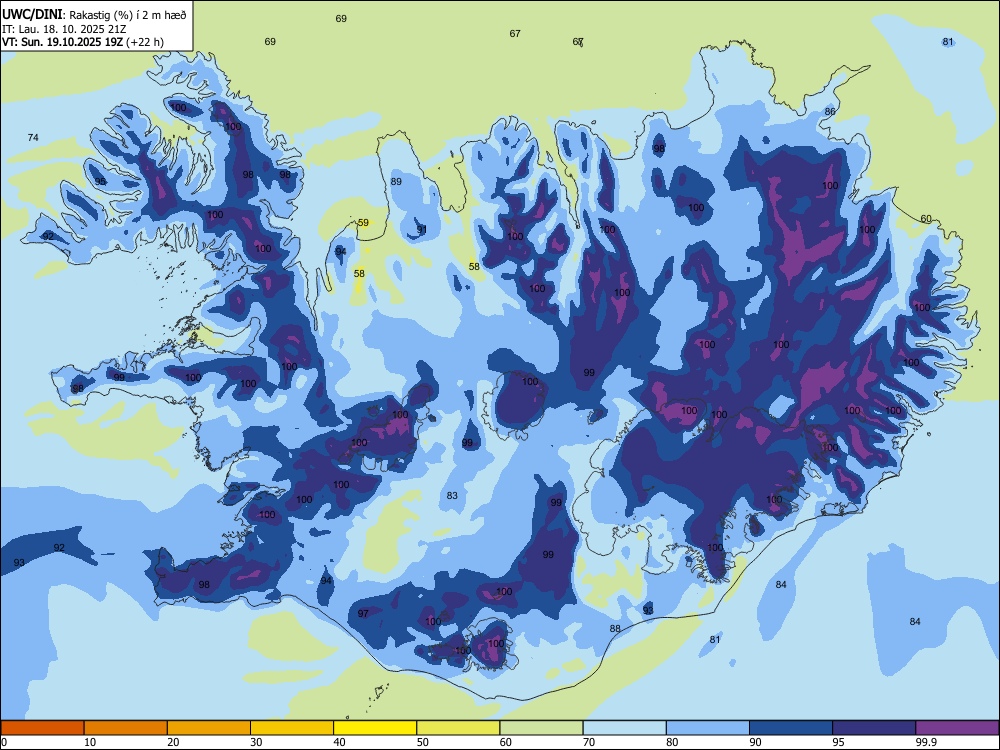Screen dimensions: 1000x750
Task: Click the dark indigo 95–99.9 legend swatch
Action: coord(874,728)
